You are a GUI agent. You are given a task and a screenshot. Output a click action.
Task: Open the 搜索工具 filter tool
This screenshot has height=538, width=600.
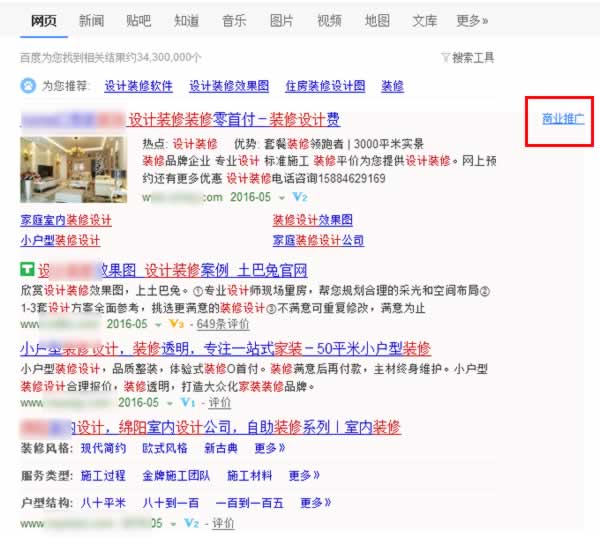tap(467, 58)
